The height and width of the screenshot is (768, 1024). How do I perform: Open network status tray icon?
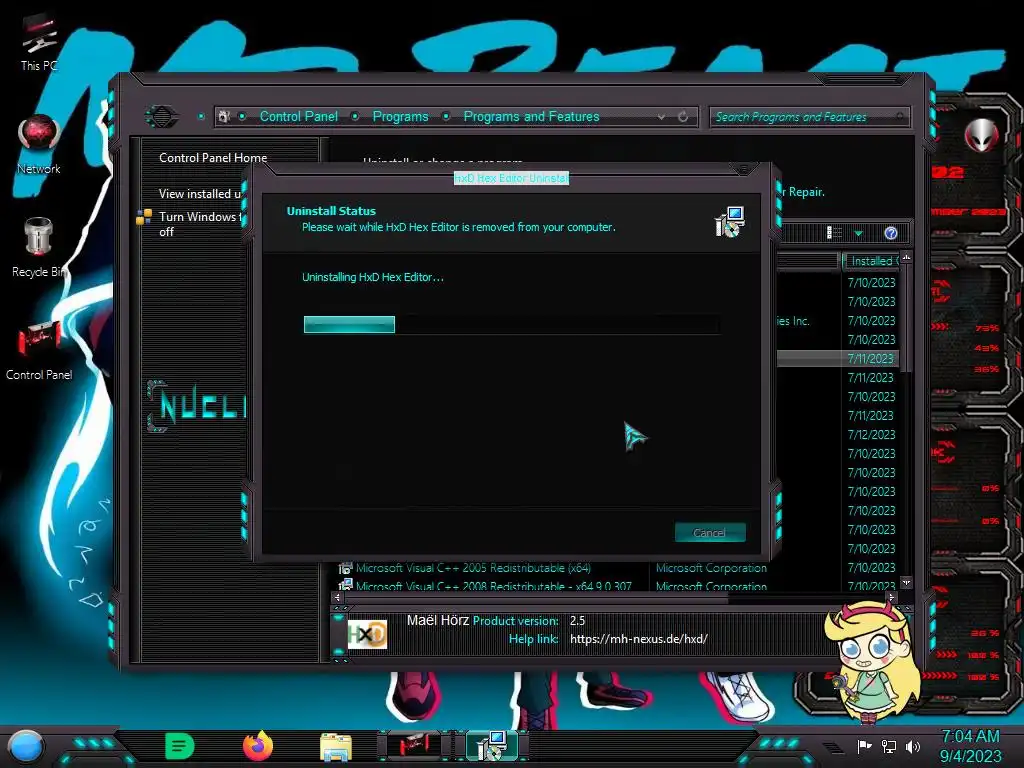tap(889, 746)
